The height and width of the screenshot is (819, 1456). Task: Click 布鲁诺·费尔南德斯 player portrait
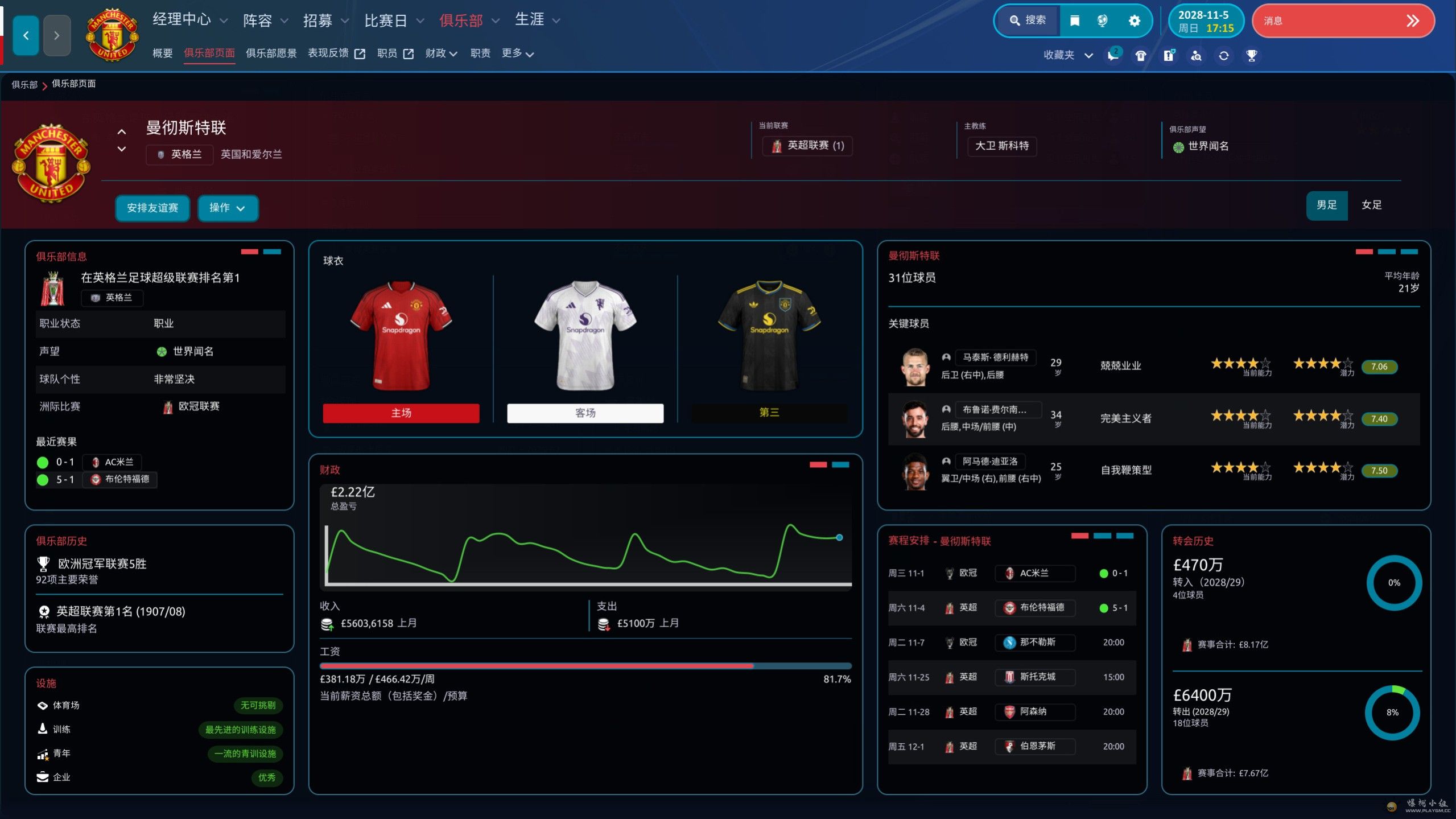915,419
